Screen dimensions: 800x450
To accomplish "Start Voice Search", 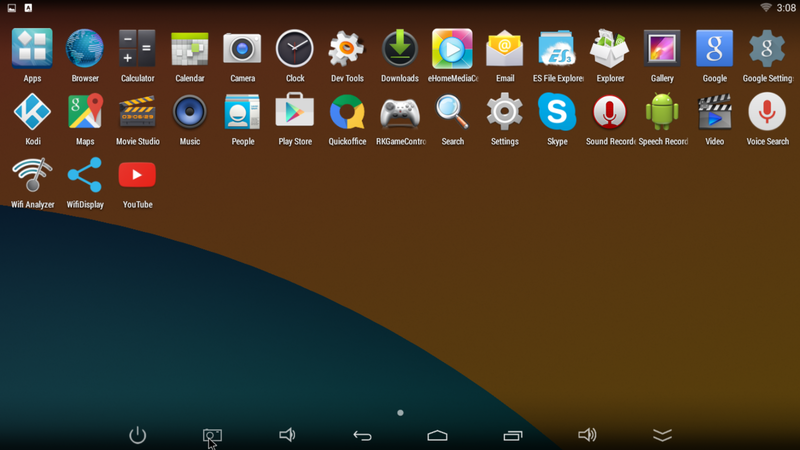I will pos(767,112).
